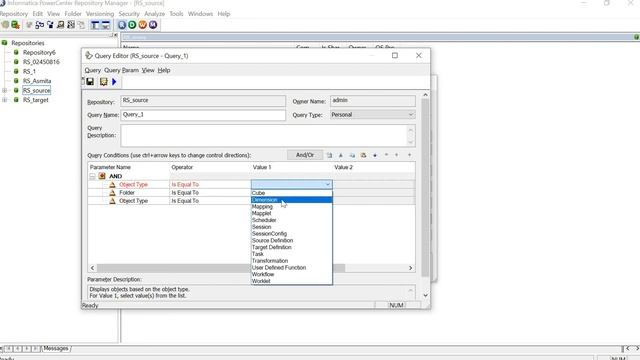Screen dimensions: 640x360
Task: Open the Repository Manager tool (R) icon
Action: point(122,25)
